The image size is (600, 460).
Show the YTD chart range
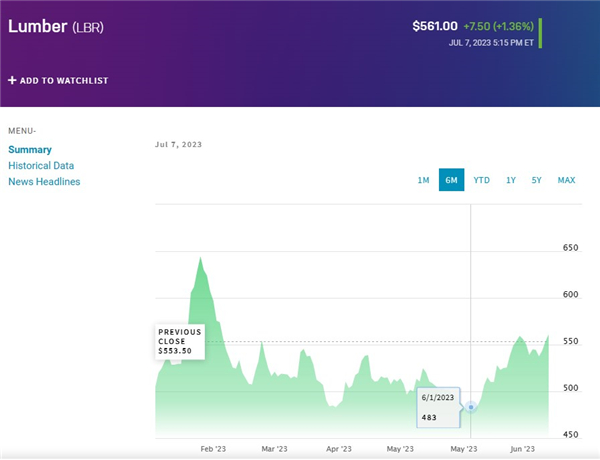click(481, 180)
